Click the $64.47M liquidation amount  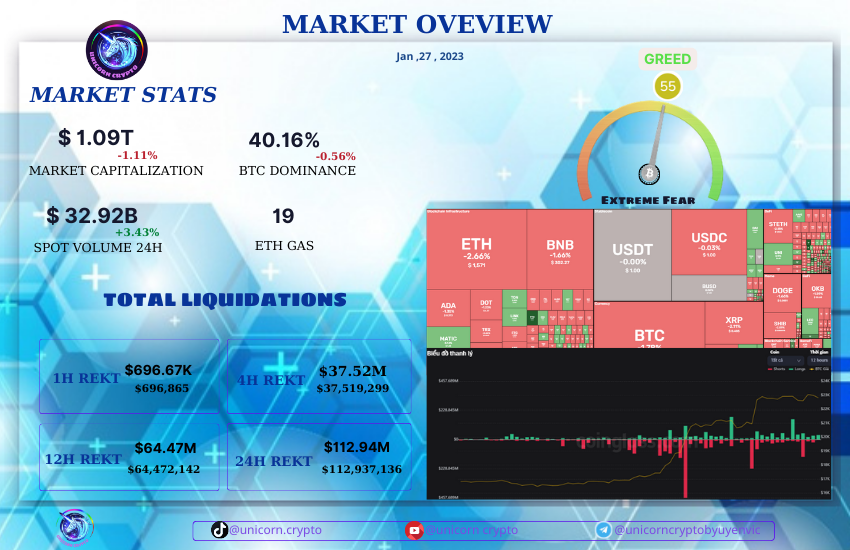pos(165,448)
